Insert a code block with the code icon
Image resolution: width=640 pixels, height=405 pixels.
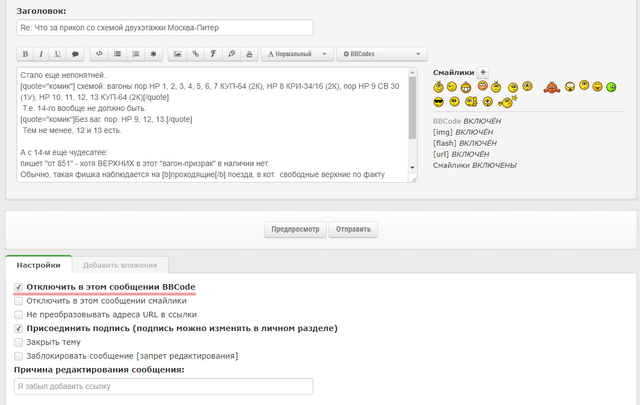pos(99,53)
